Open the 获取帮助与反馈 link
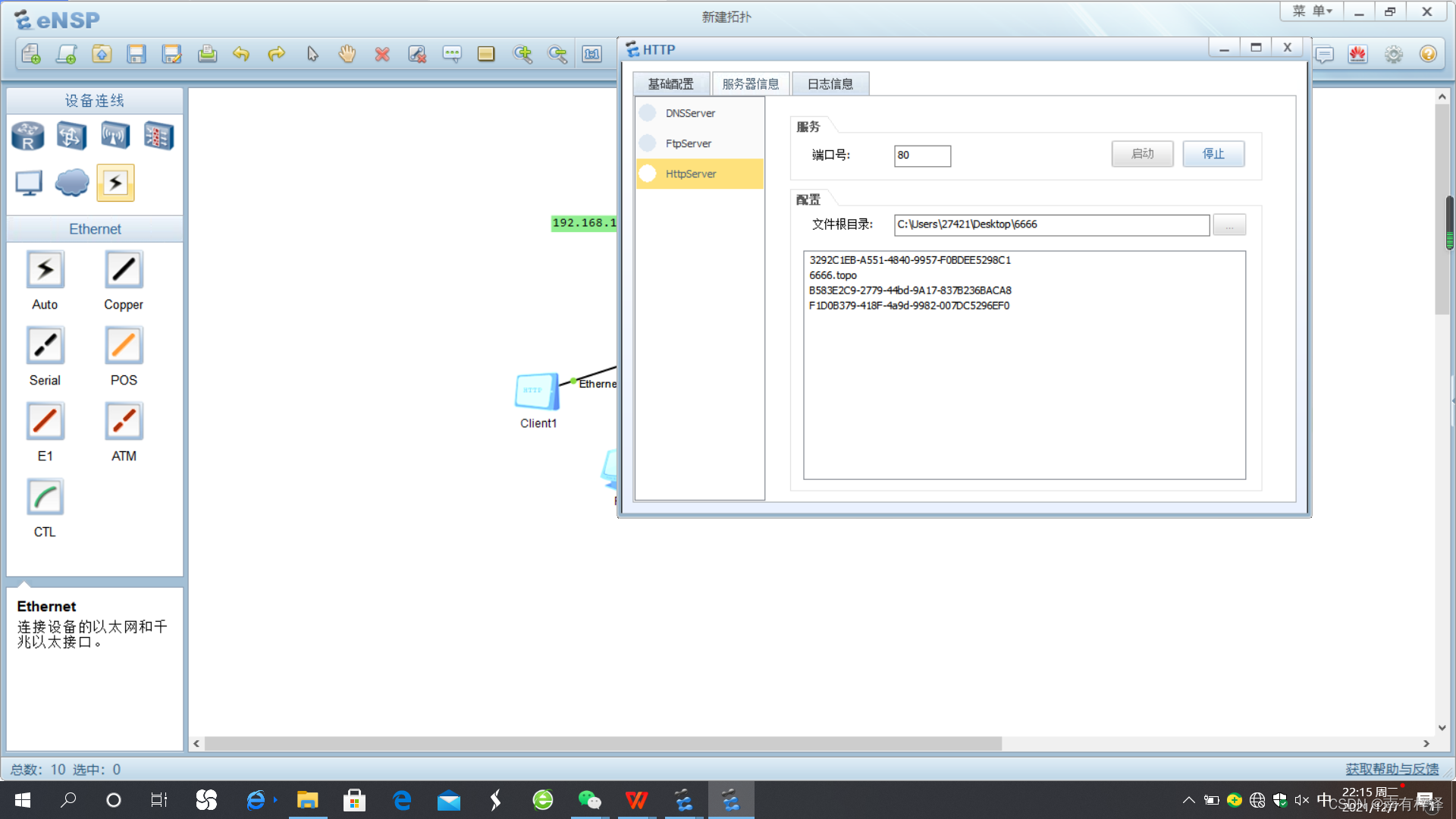Image resolution: width=1456 pixels, height=819 pixels. pos(1392,769)
